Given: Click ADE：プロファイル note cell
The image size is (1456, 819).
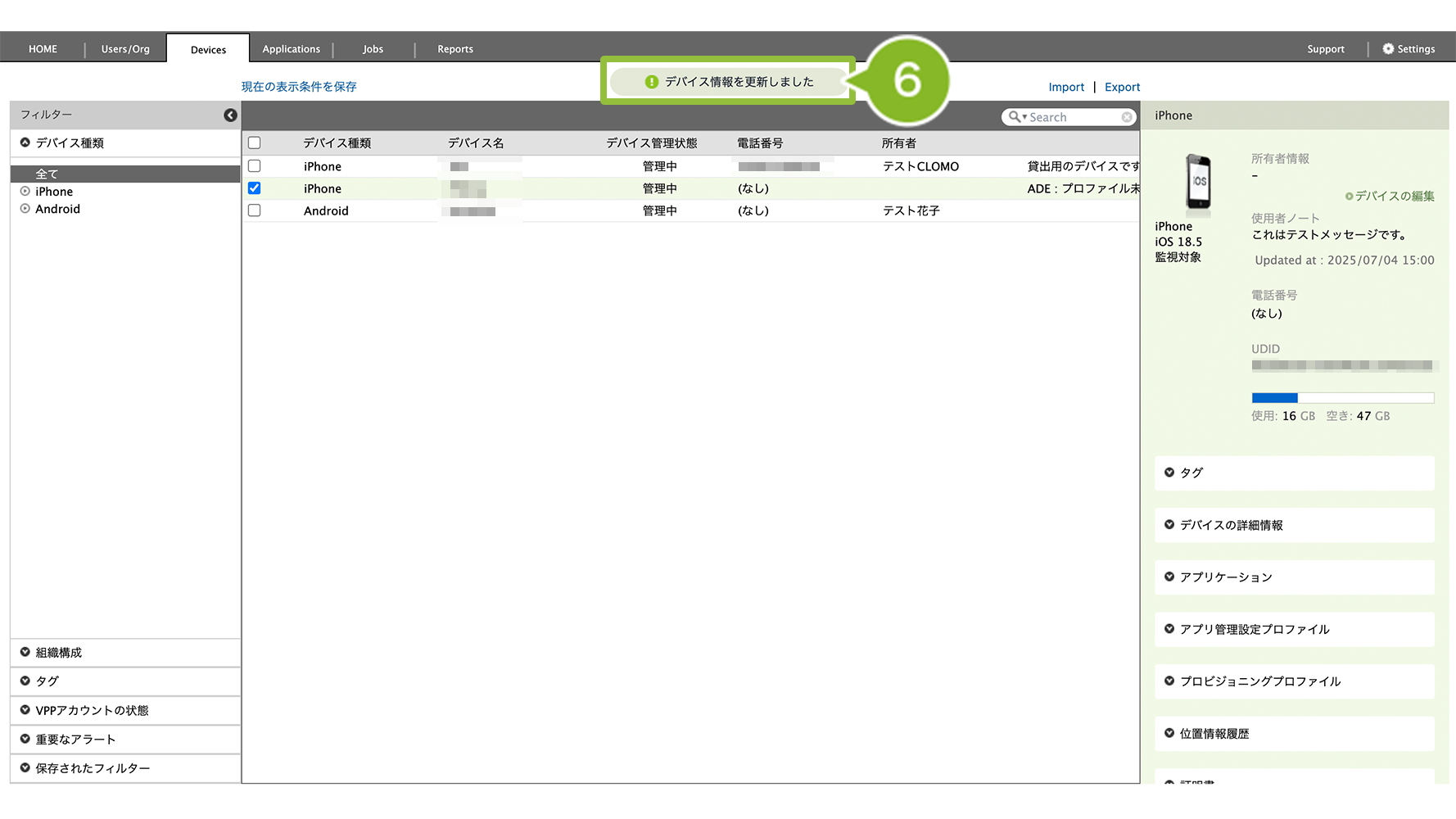Looking at the screenshot, I should point(1083,188).
